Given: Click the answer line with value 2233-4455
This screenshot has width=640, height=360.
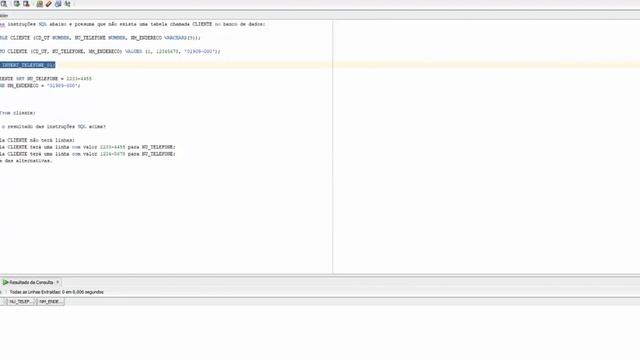Looking at the screenshot, I should pos(88,147).
